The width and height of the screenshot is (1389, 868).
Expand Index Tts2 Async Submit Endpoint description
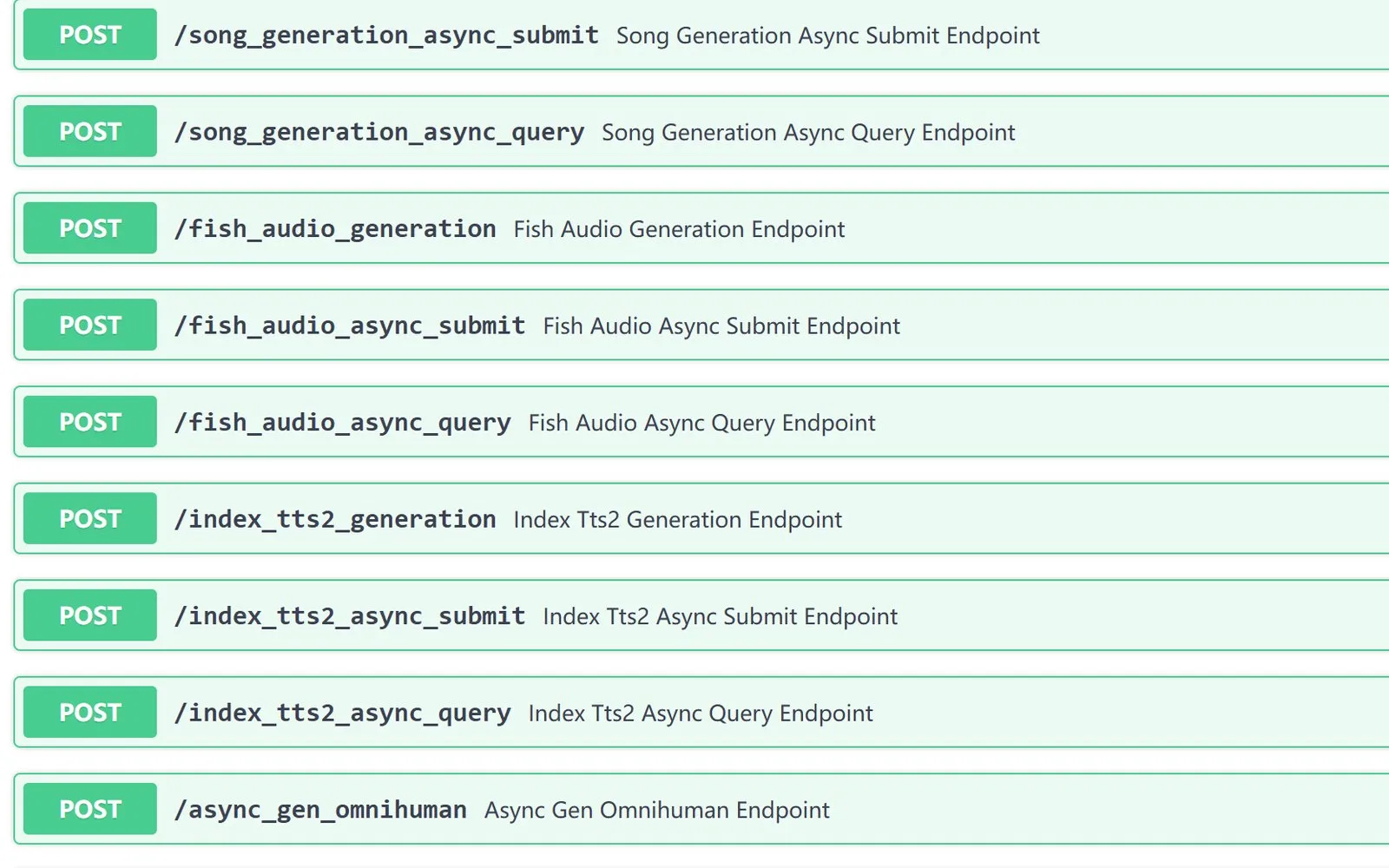(721, 616)
